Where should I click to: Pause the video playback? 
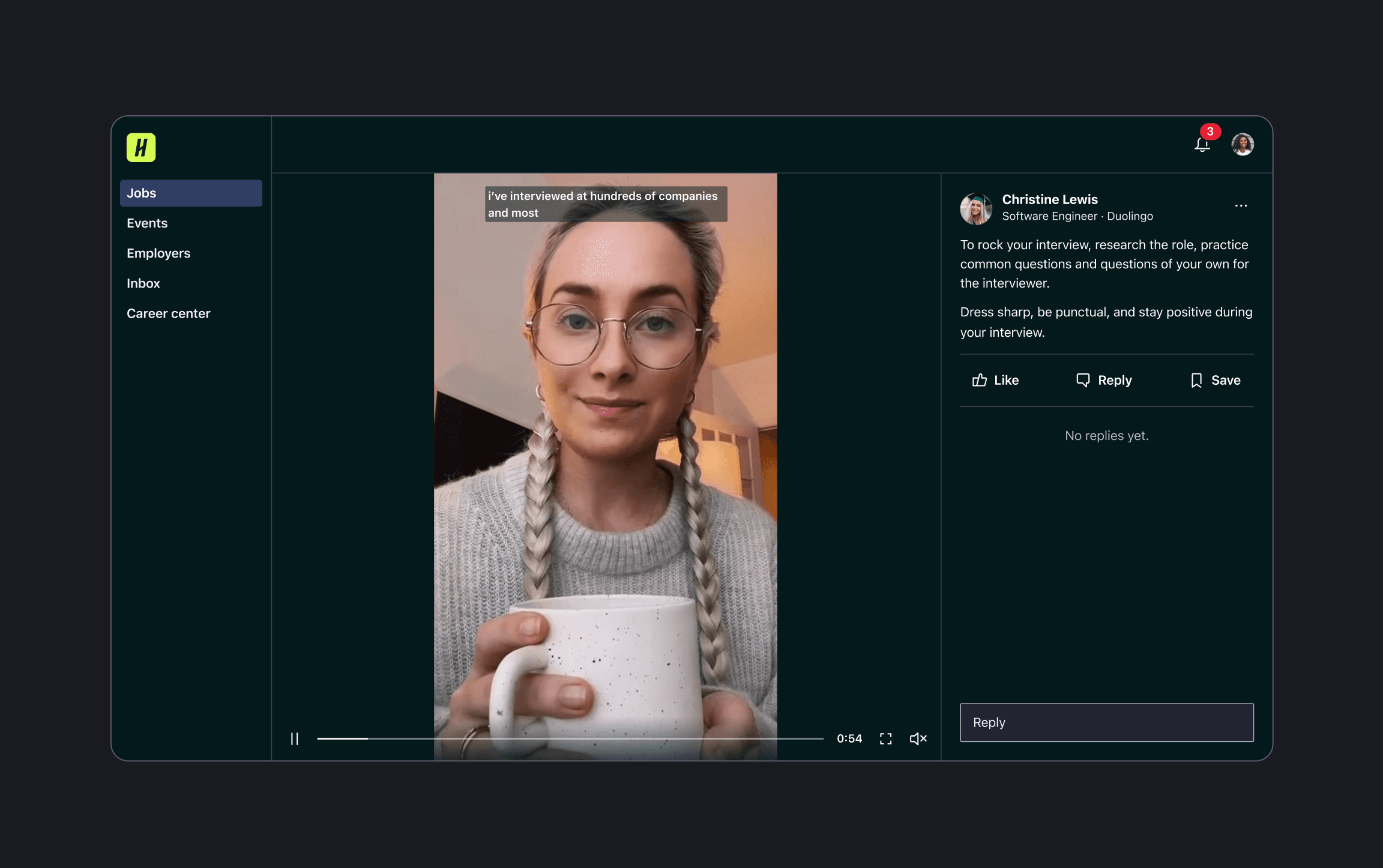pos(294,738)
